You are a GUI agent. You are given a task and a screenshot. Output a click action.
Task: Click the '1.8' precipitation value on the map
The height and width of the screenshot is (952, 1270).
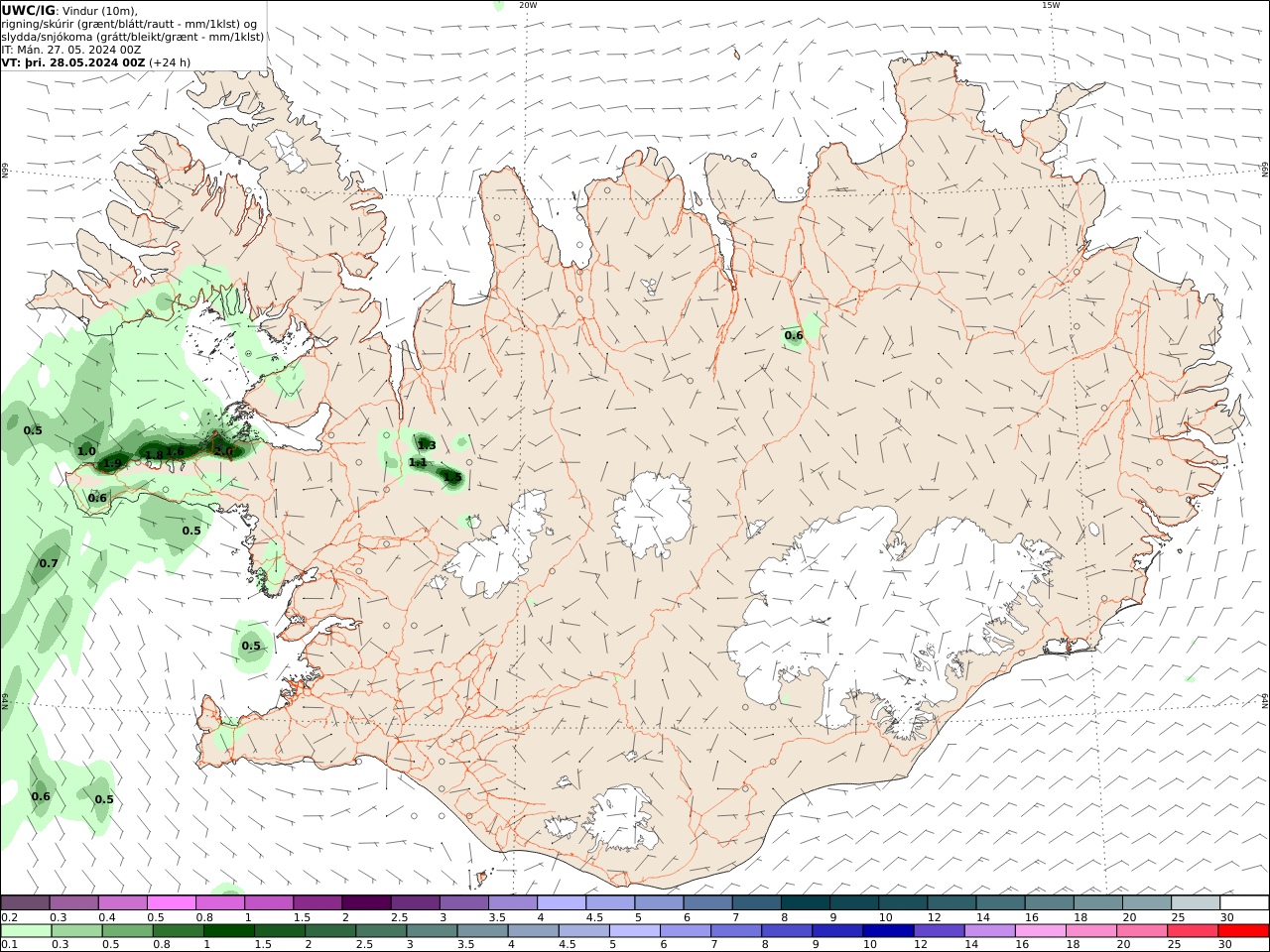(154, 456)
